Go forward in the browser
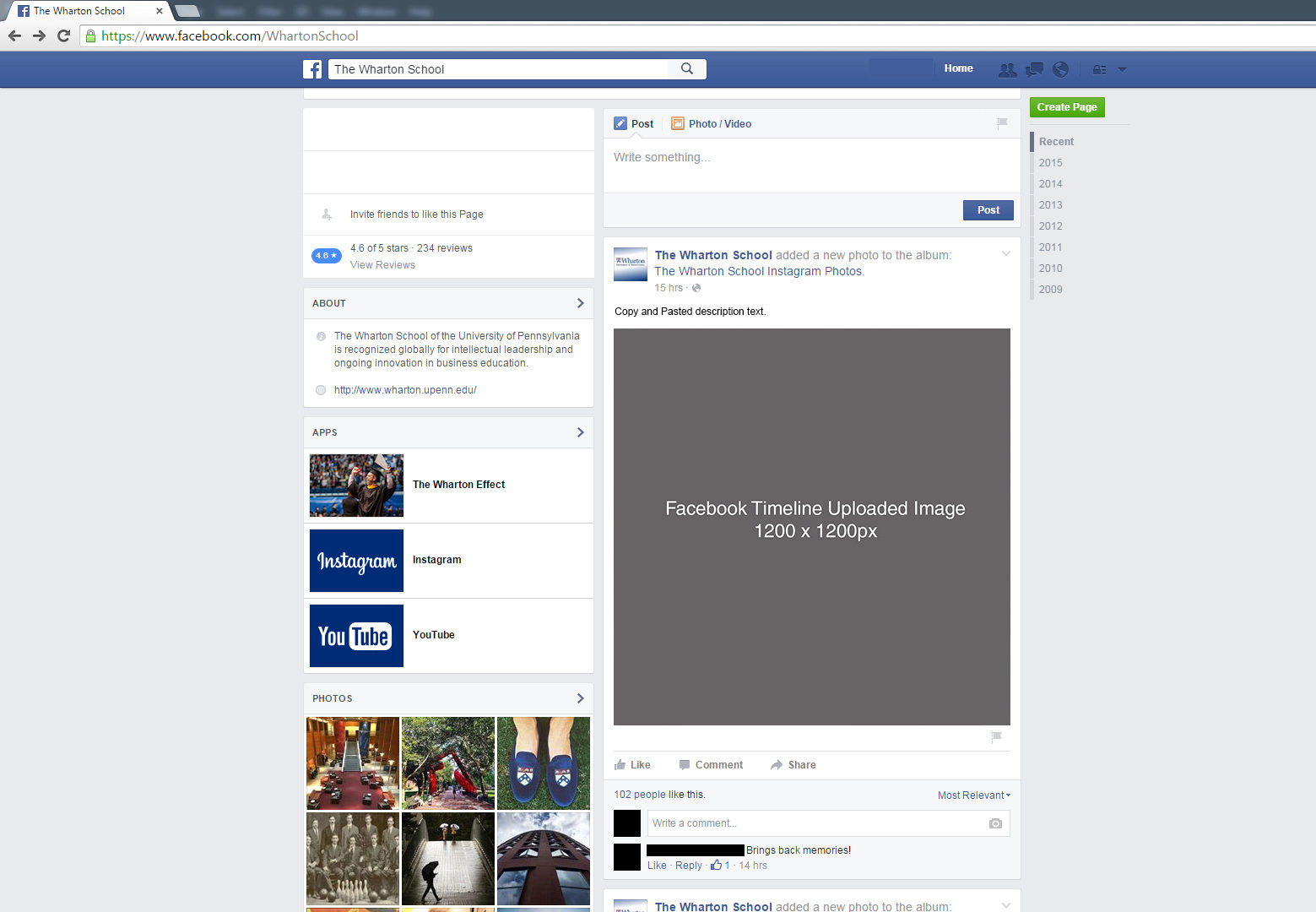This screenshot has width=1316, height=912. 39,35
